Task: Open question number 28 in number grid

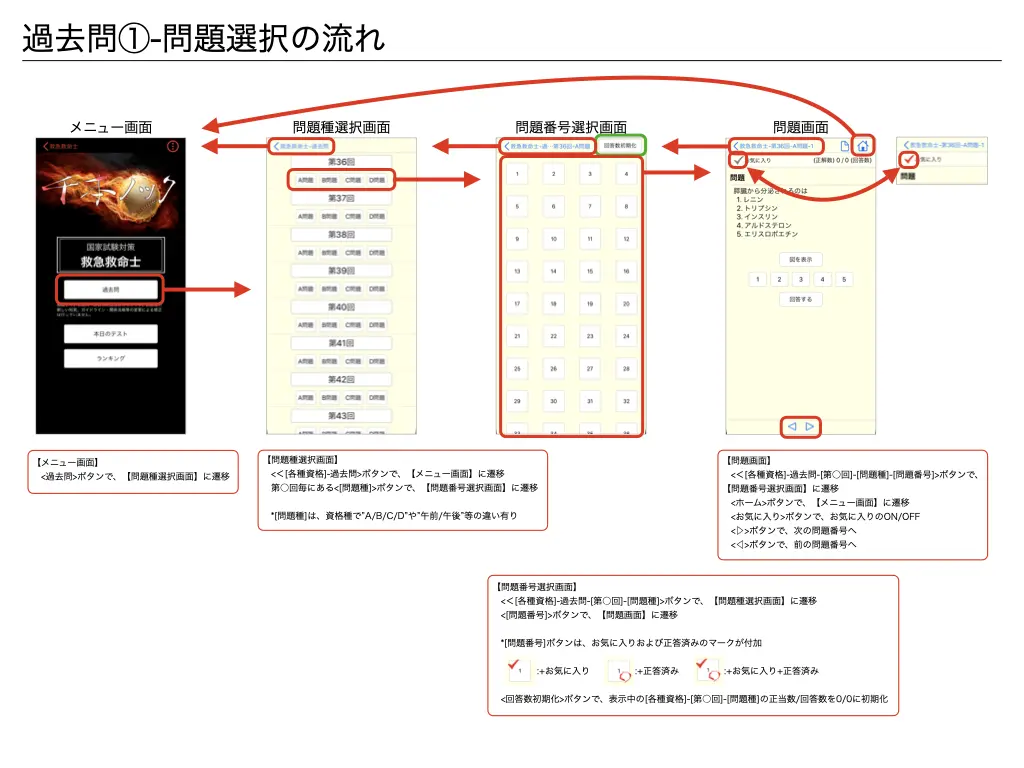Action: coord(626,369)
